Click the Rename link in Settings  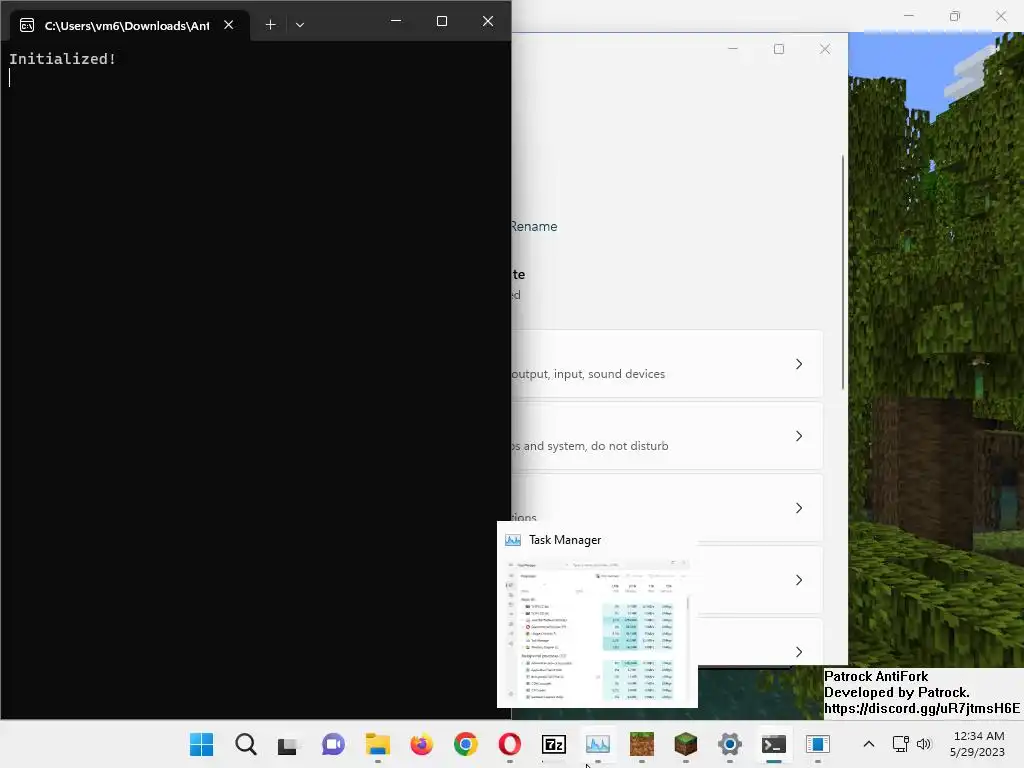click(x=534, y=227)
